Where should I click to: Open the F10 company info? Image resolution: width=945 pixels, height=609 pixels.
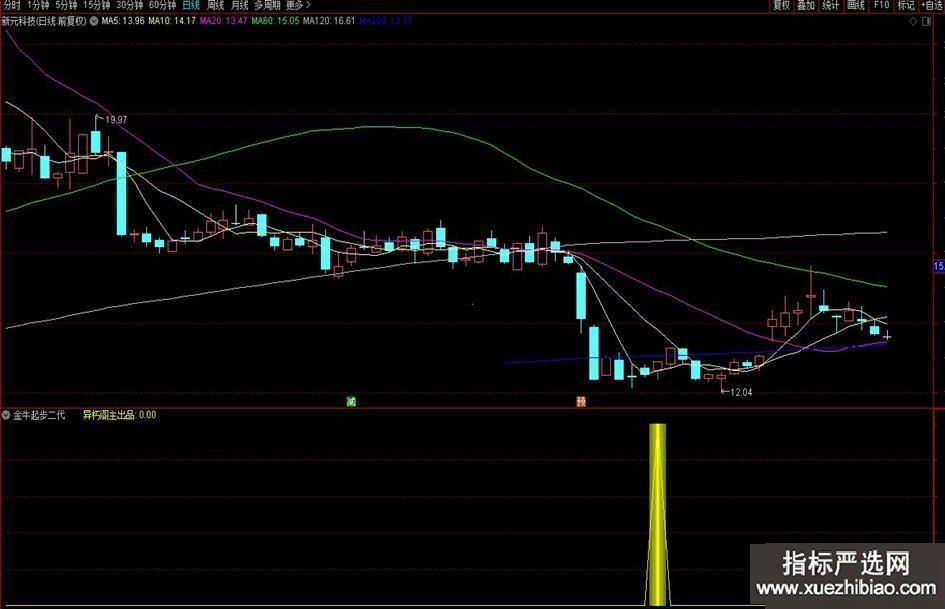[x=881, y=5]
